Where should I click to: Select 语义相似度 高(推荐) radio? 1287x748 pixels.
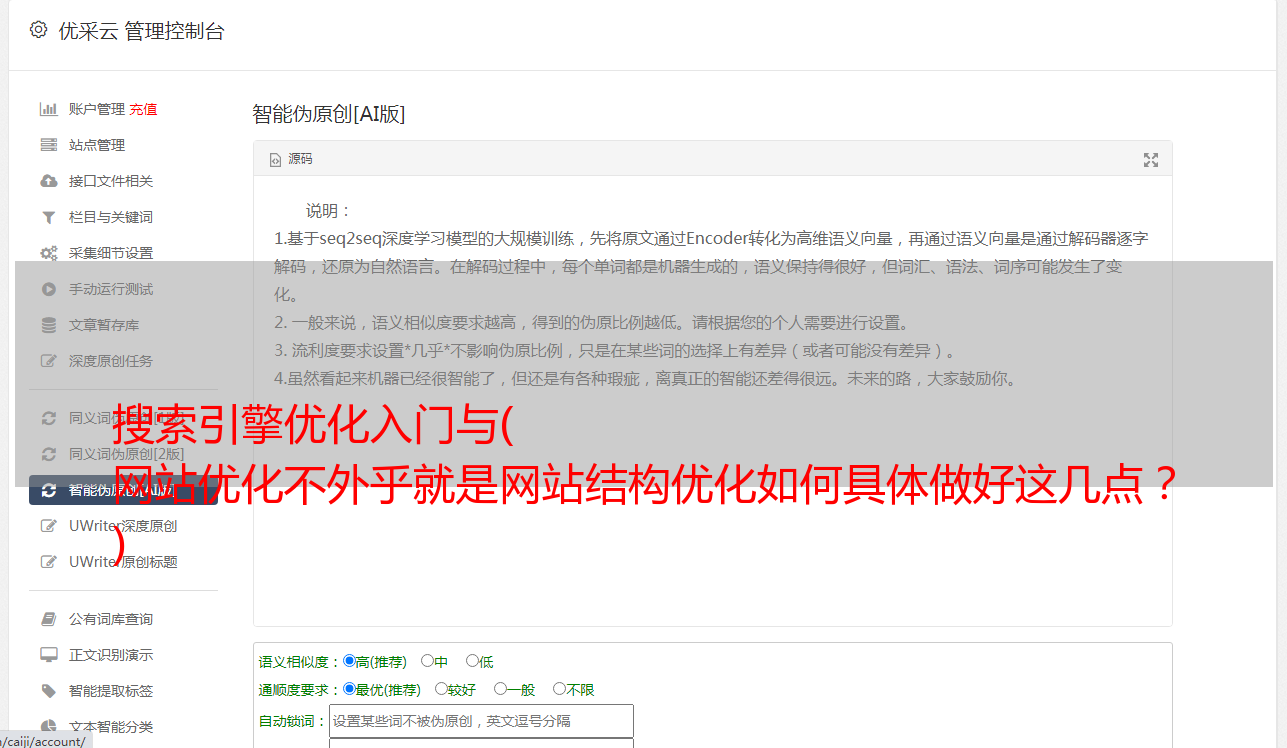[x=349, y=661]
